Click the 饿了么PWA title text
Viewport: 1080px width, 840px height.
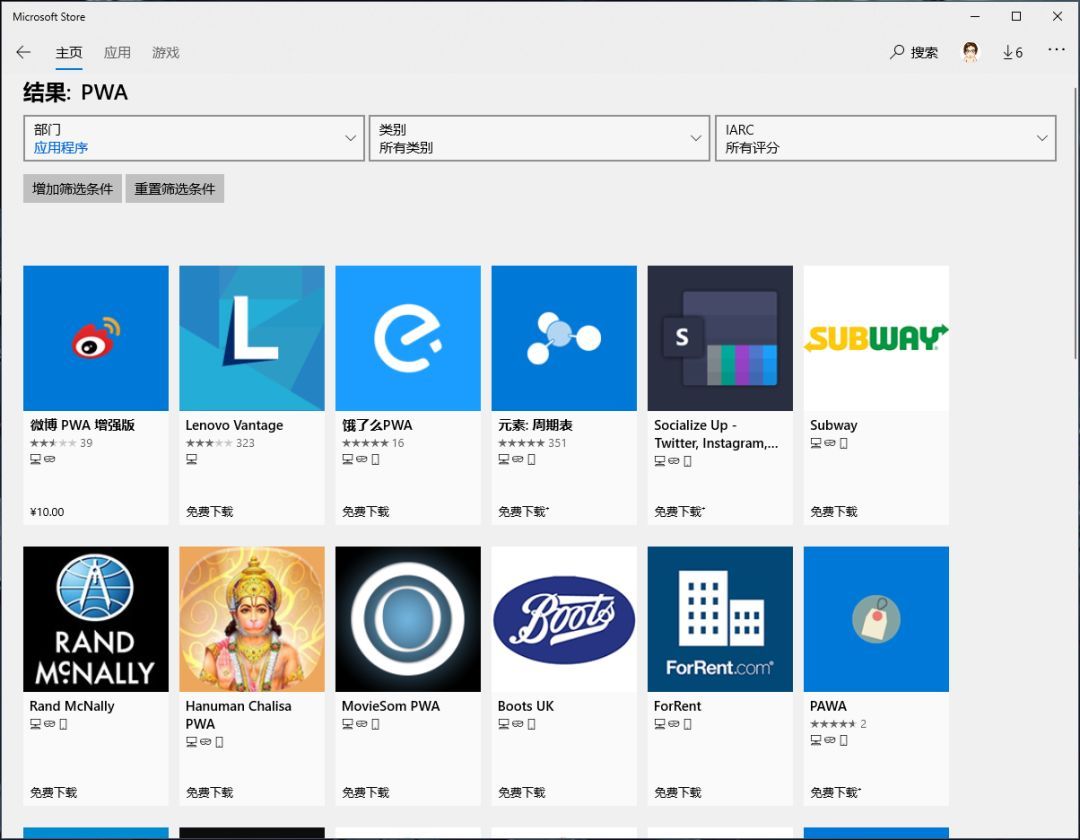click(377, 425)
